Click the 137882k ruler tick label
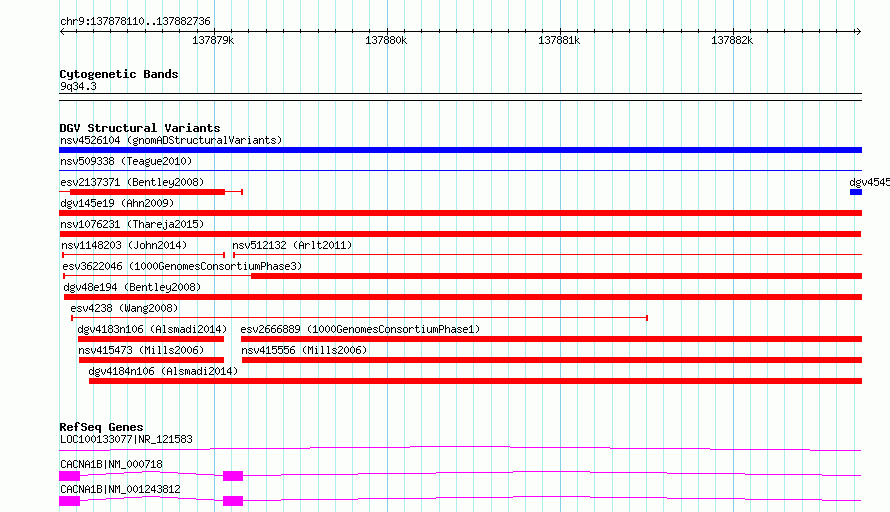This screenshot has height=512, width=890. [732, 40]
